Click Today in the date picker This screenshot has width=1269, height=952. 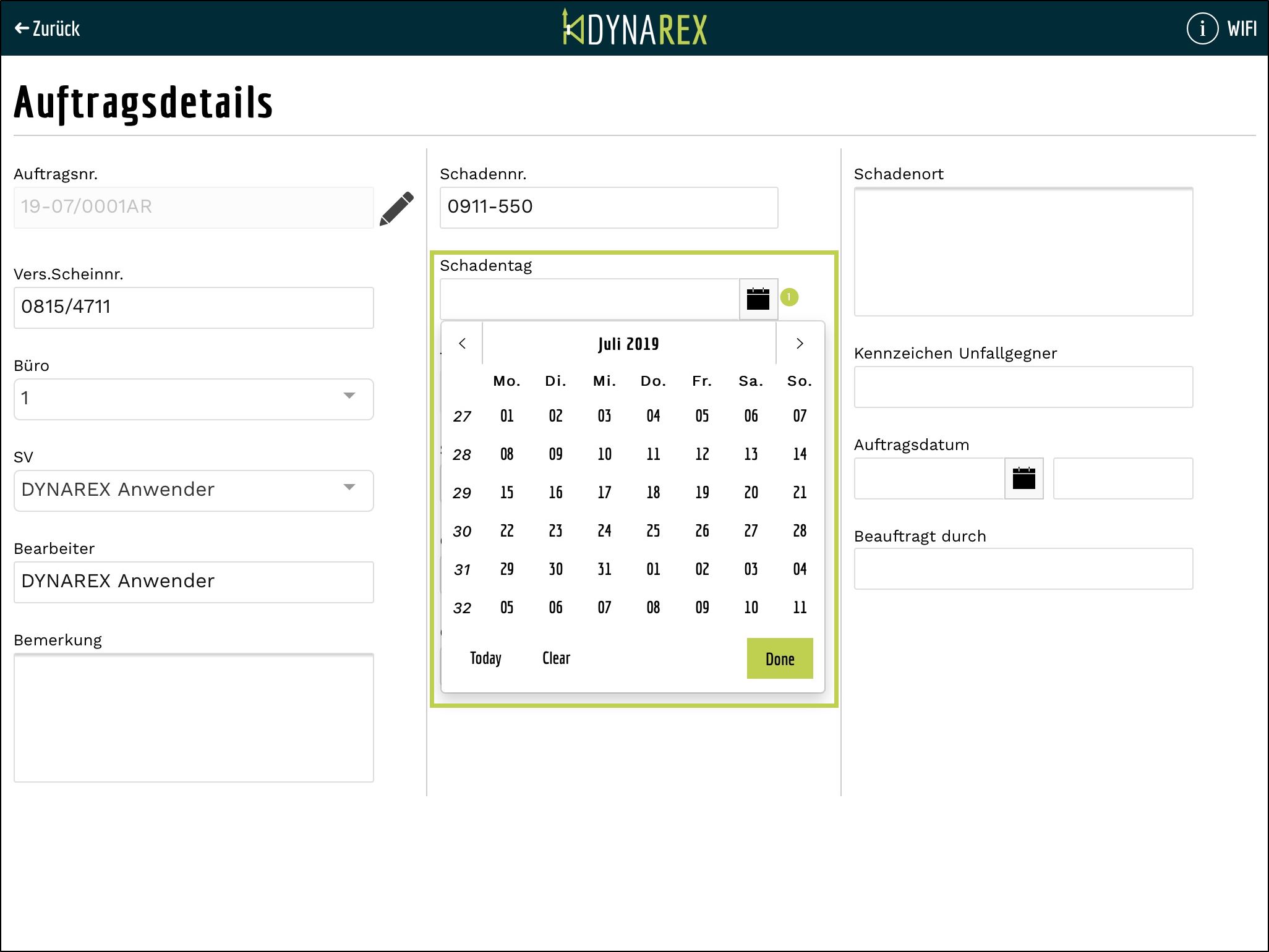[485, 658]
